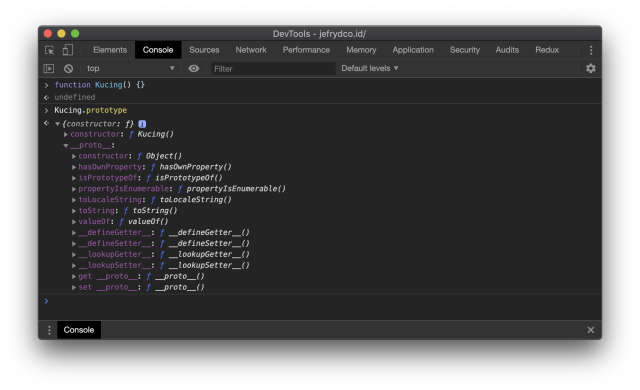Open the drawer three-dot menu beside Console
This screenshot has height=390, width=640.
(x=49, y=330)
